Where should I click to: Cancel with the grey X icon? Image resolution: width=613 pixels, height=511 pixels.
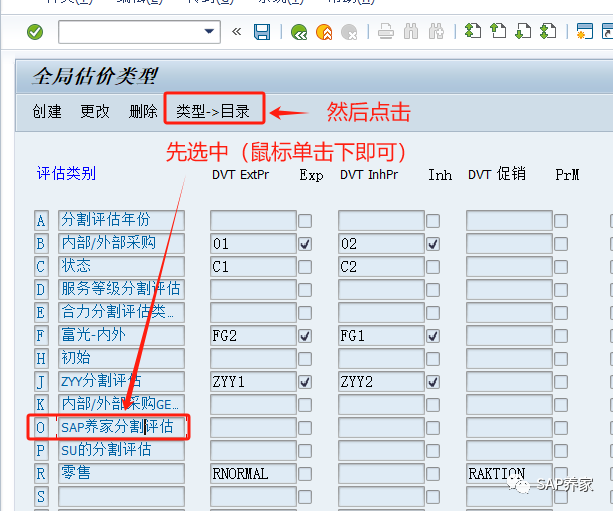pos(349,32)
